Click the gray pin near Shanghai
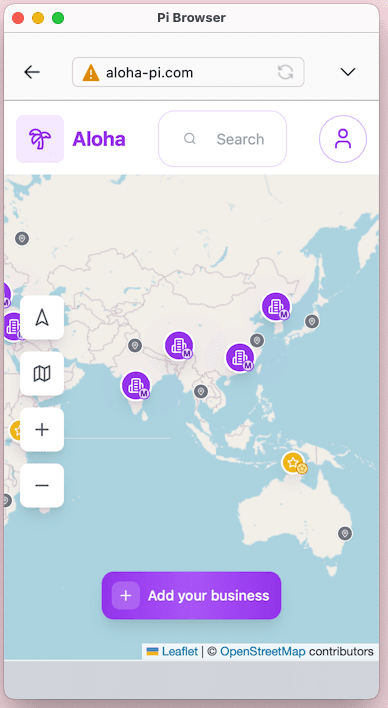Image resolution: width=388 pixels, height=708 pixels. point(257,340)
